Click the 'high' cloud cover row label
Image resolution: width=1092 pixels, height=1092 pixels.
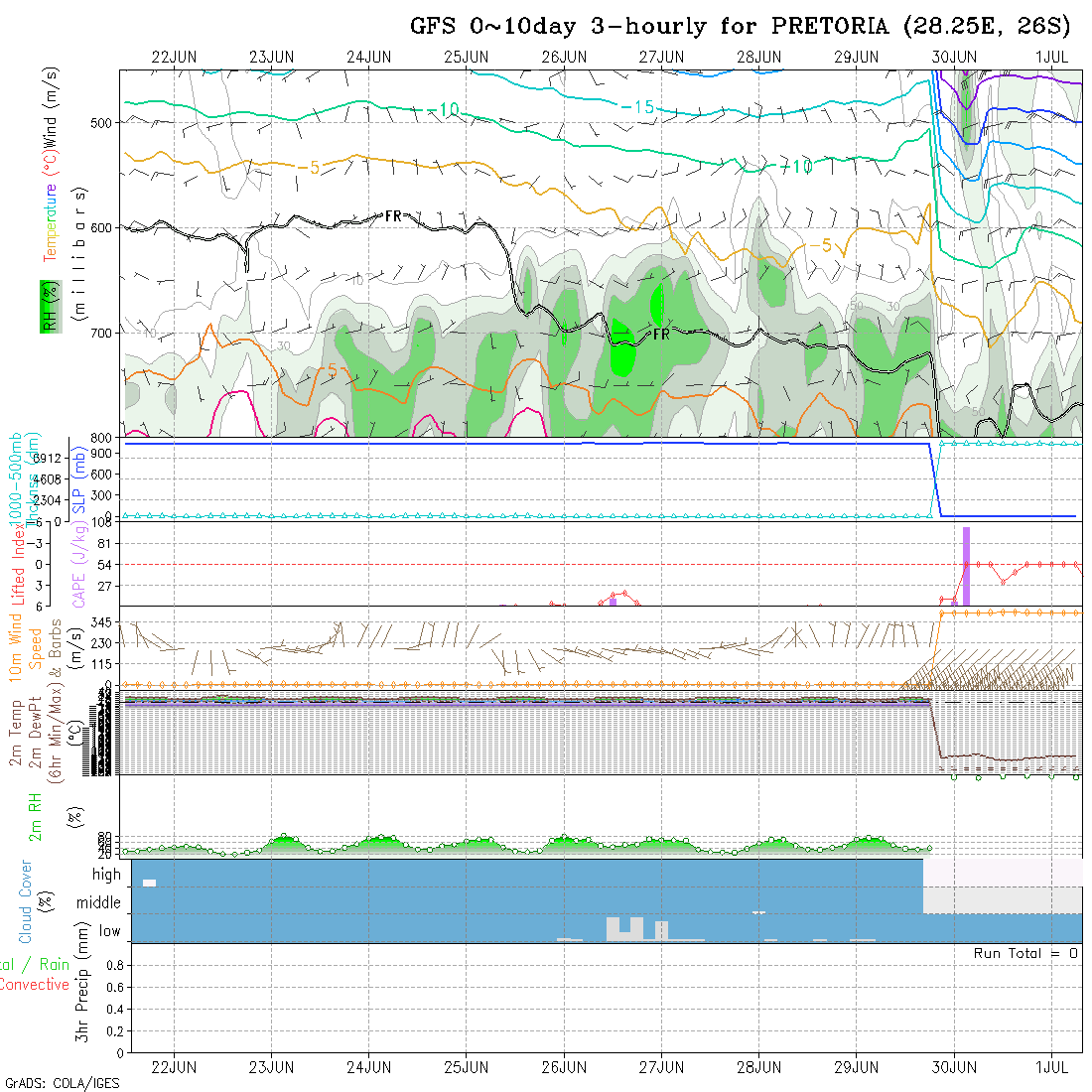[x=106, y=875]
